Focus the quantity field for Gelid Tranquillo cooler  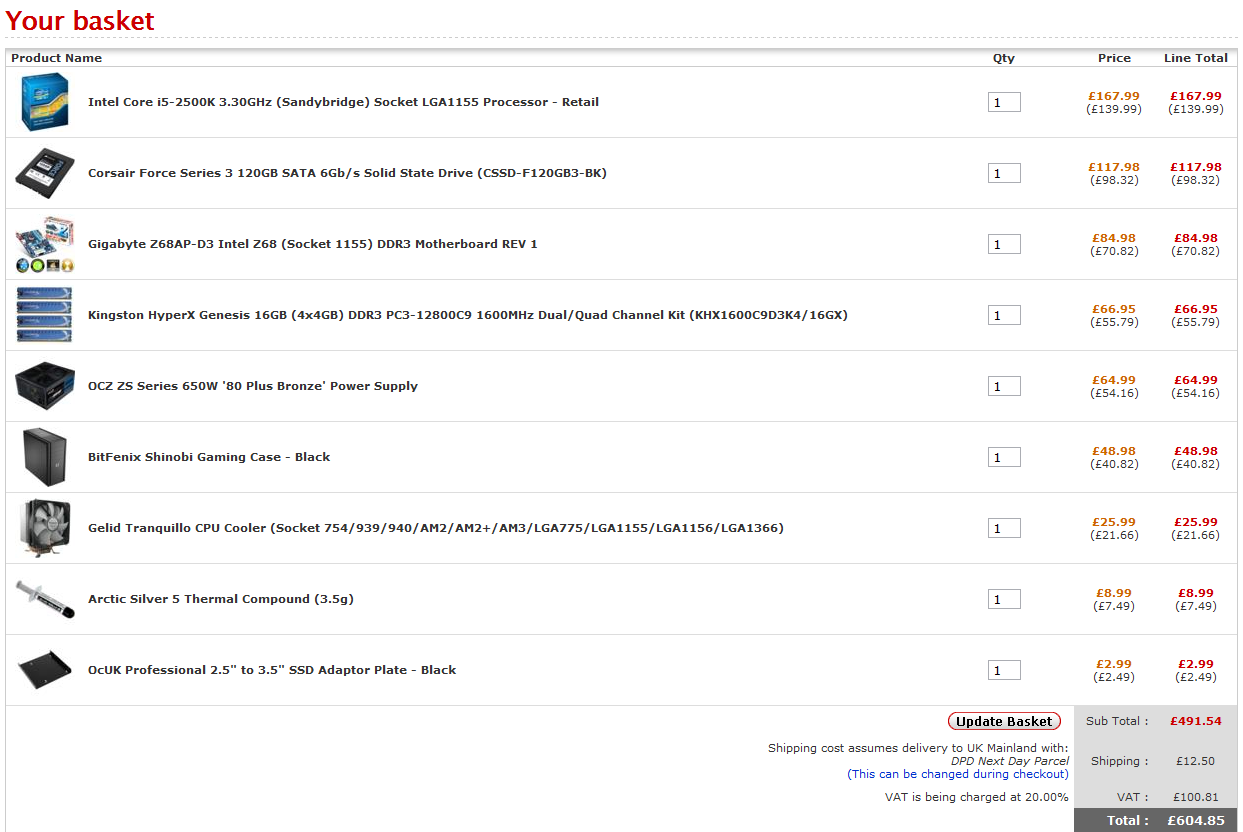coord(1004,528)
